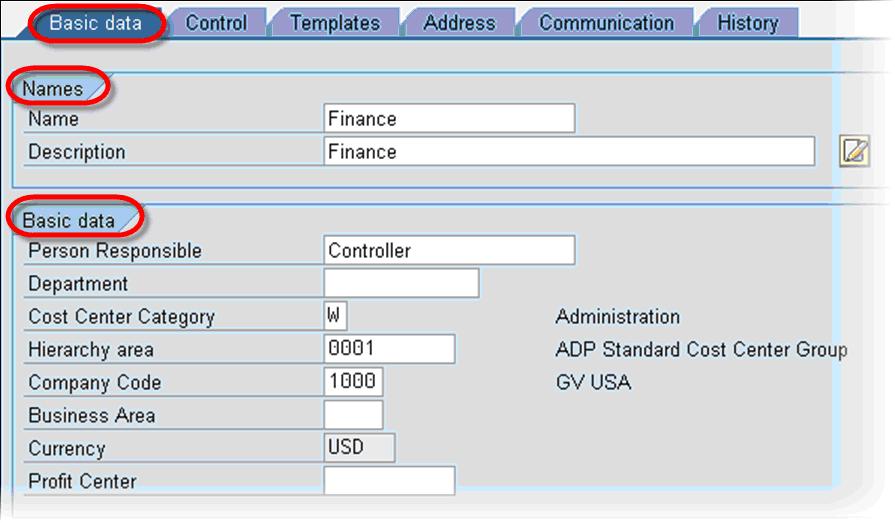
Task: Focus the Description text field
Action: pos(569,152)
